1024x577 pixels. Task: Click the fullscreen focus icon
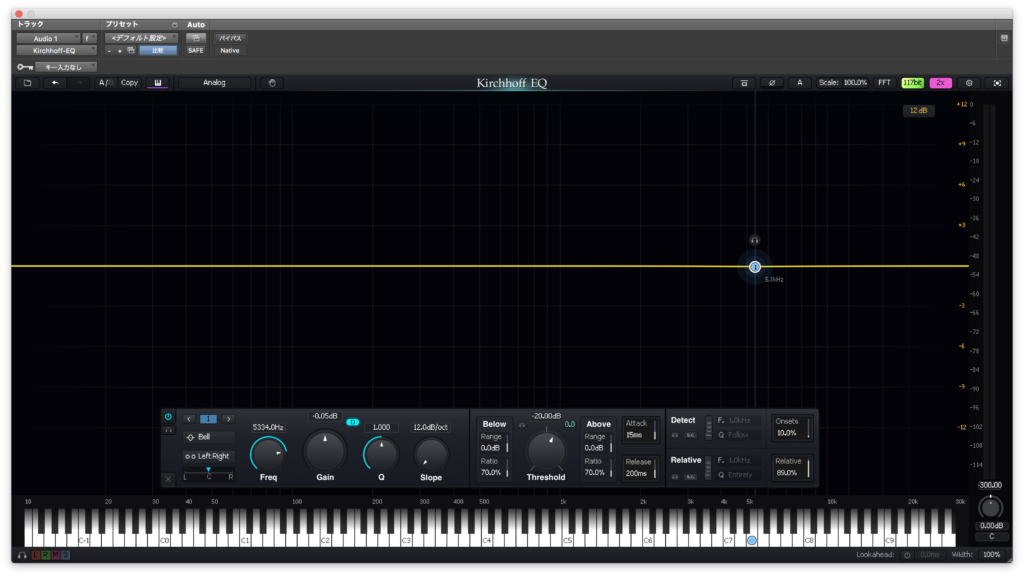tap(997, 83)
